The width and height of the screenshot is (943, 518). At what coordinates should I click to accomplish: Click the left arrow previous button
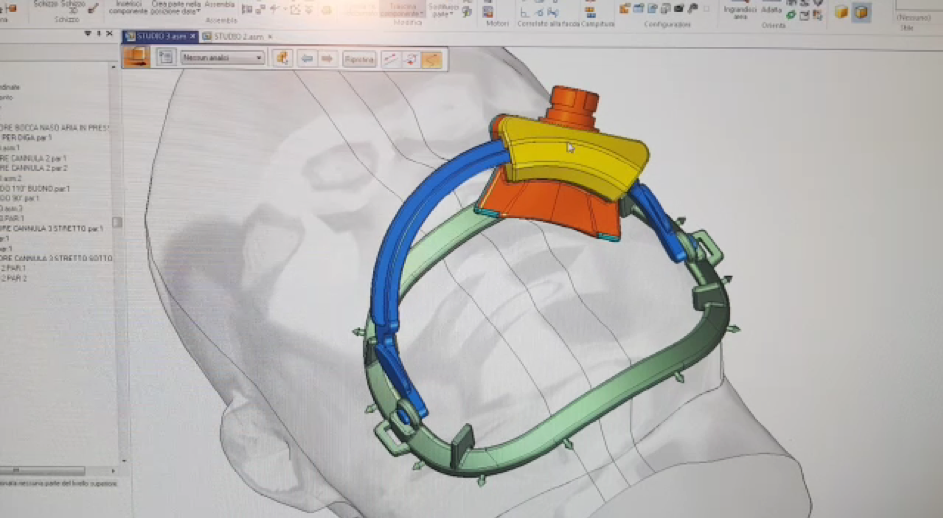pyautogui.click(x=307, y=59)
